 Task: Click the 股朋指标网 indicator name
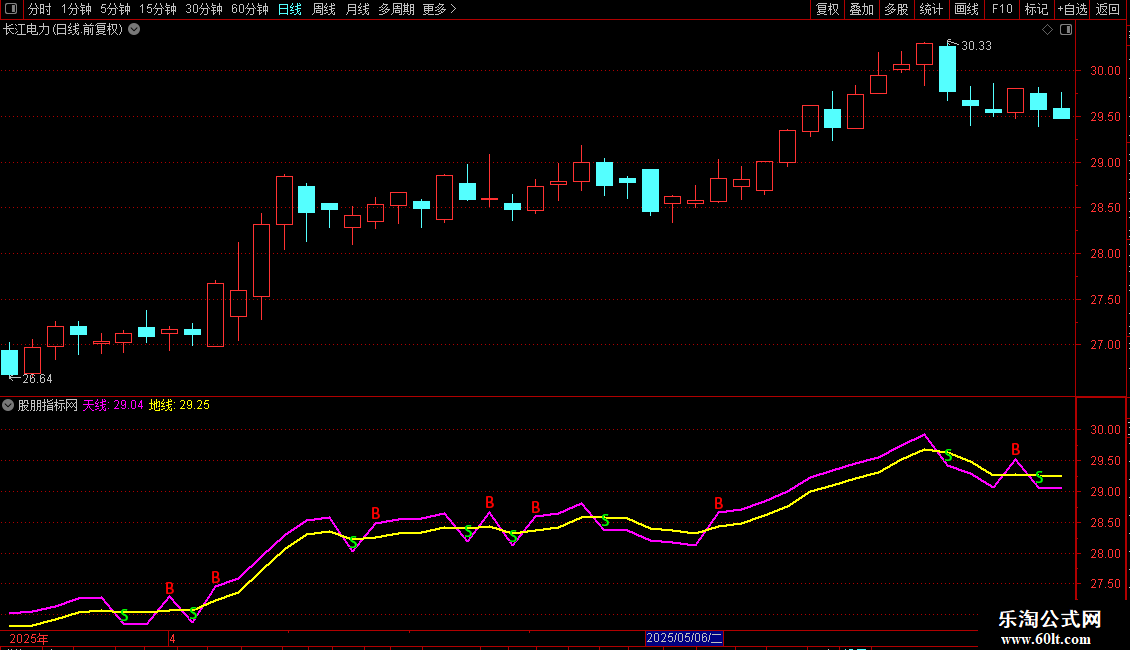(x=48, y=405)
